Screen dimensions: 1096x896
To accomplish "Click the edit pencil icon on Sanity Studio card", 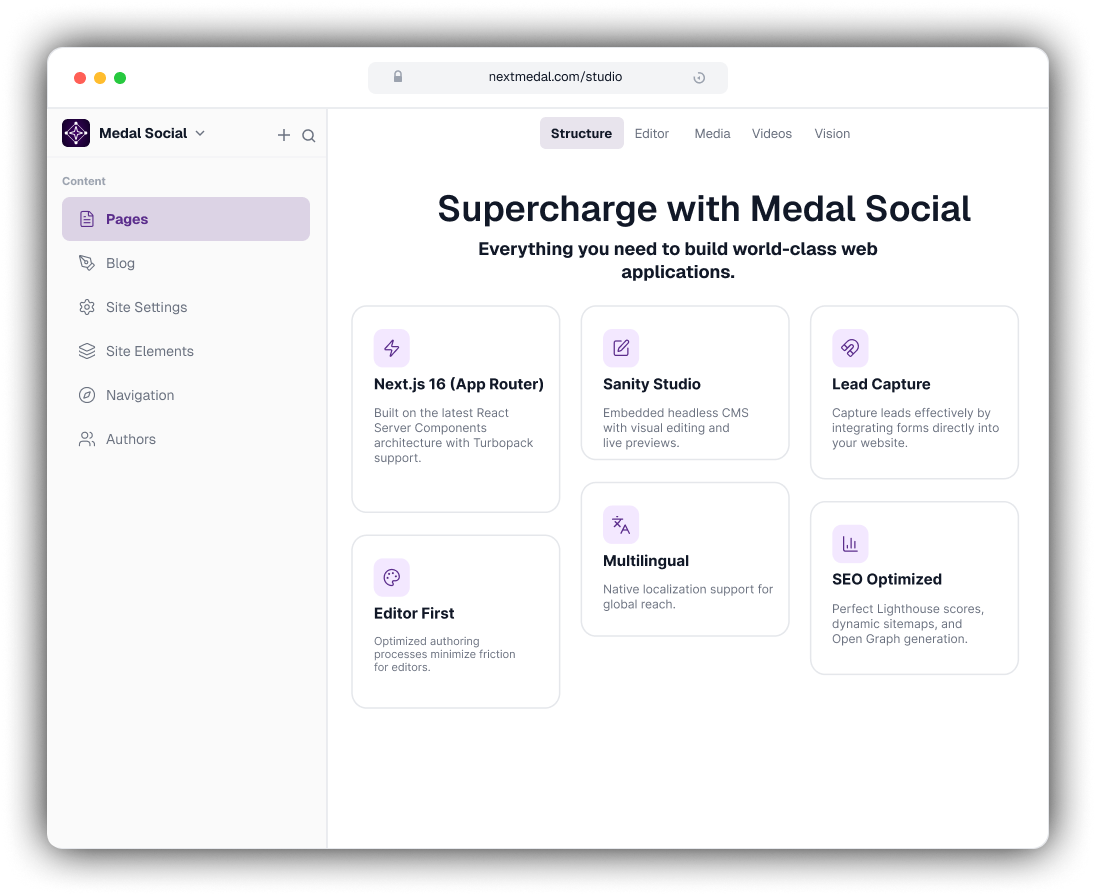I will tap(621, 348).
